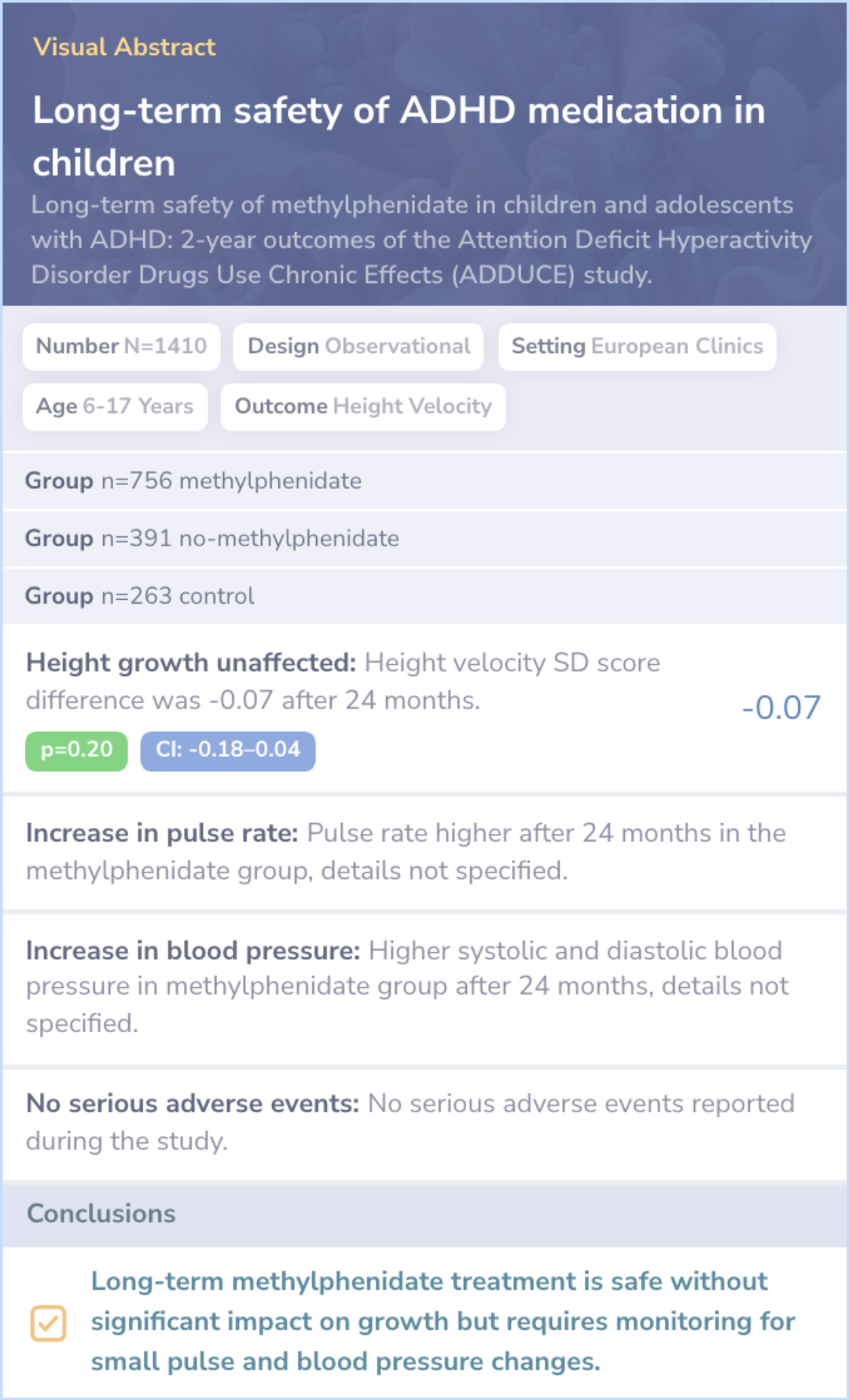
Task: Click the Outcome Height Velocity tag
Action: coord(363,406)
